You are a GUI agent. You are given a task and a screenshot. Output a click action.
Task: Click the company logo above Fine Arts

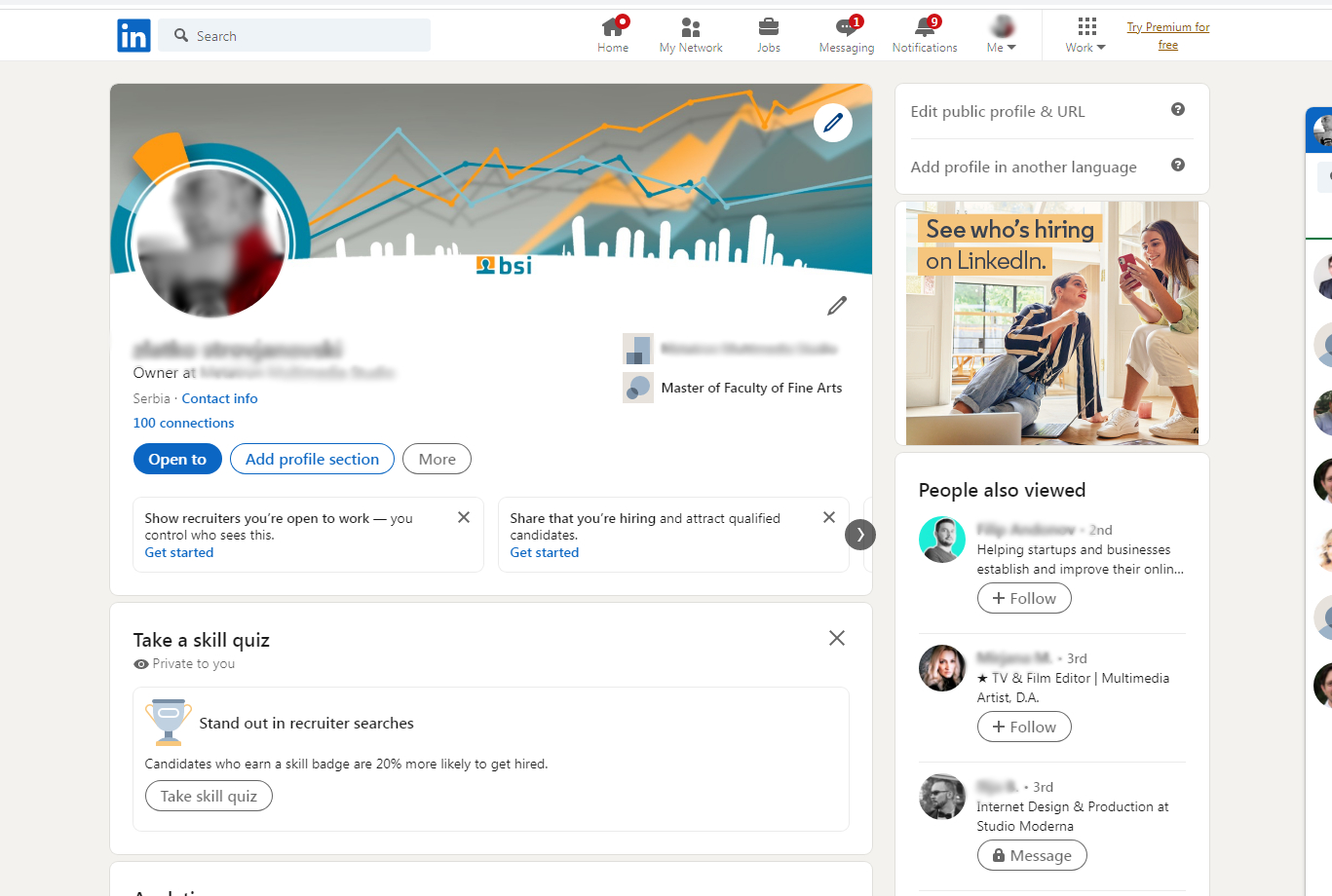pos(638,349)
